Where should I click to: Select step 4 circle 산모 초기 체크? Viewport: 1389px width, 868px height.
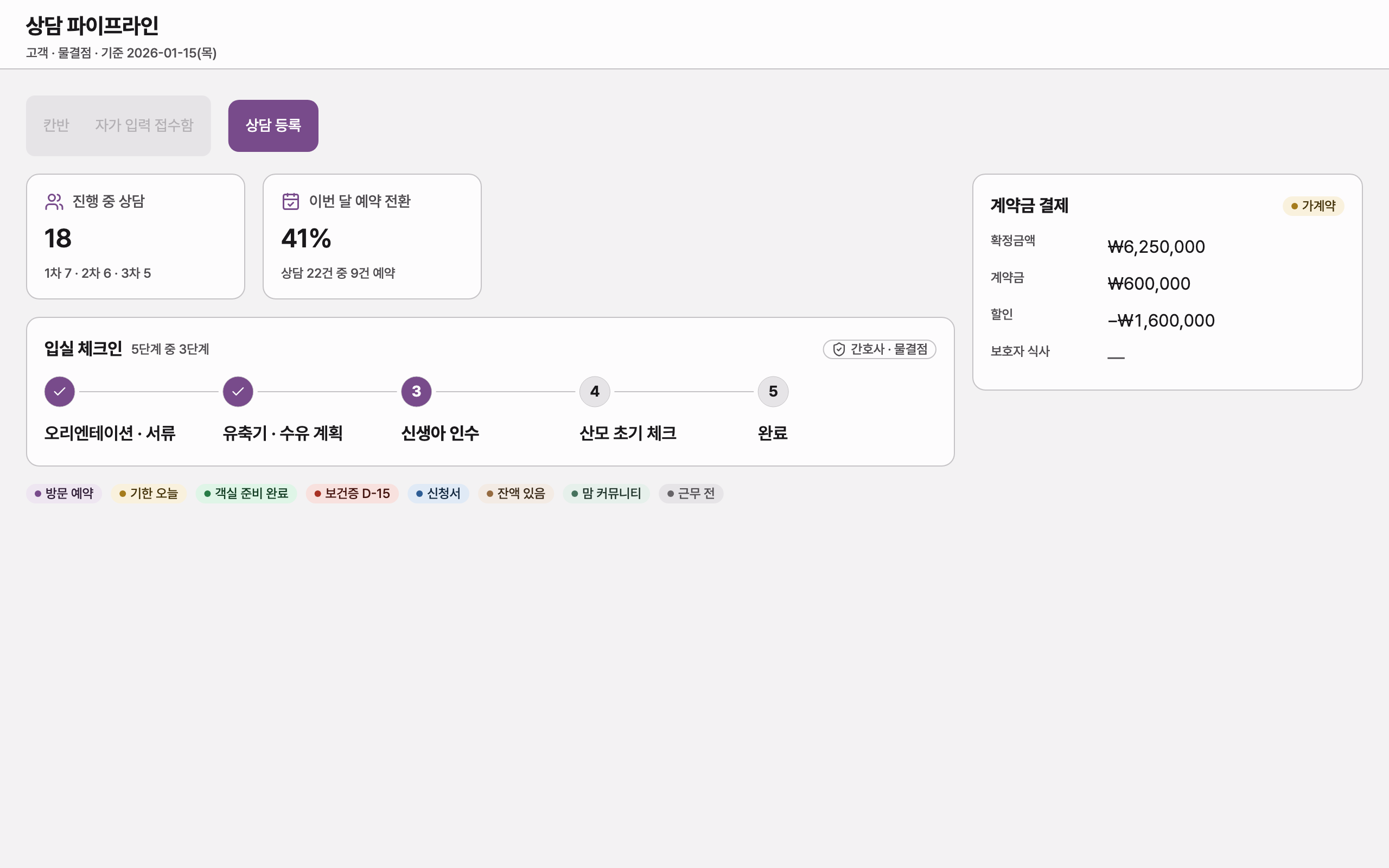point(595,392)
